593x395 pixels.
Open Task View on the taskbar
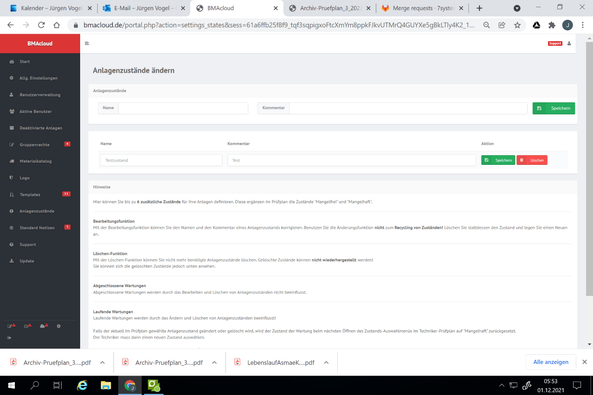pyautogui.click(x=57, y=386)
